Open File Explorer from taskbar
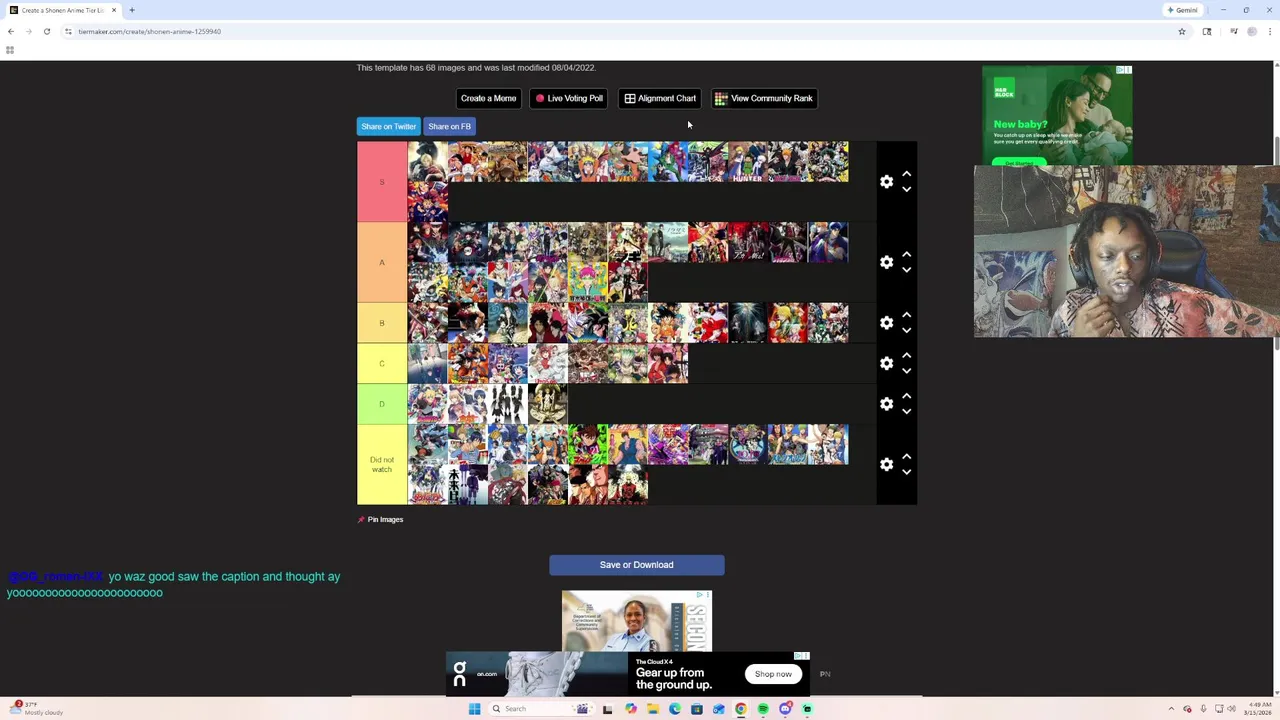Screen dimensions: 1280x720 pos(652,709)
